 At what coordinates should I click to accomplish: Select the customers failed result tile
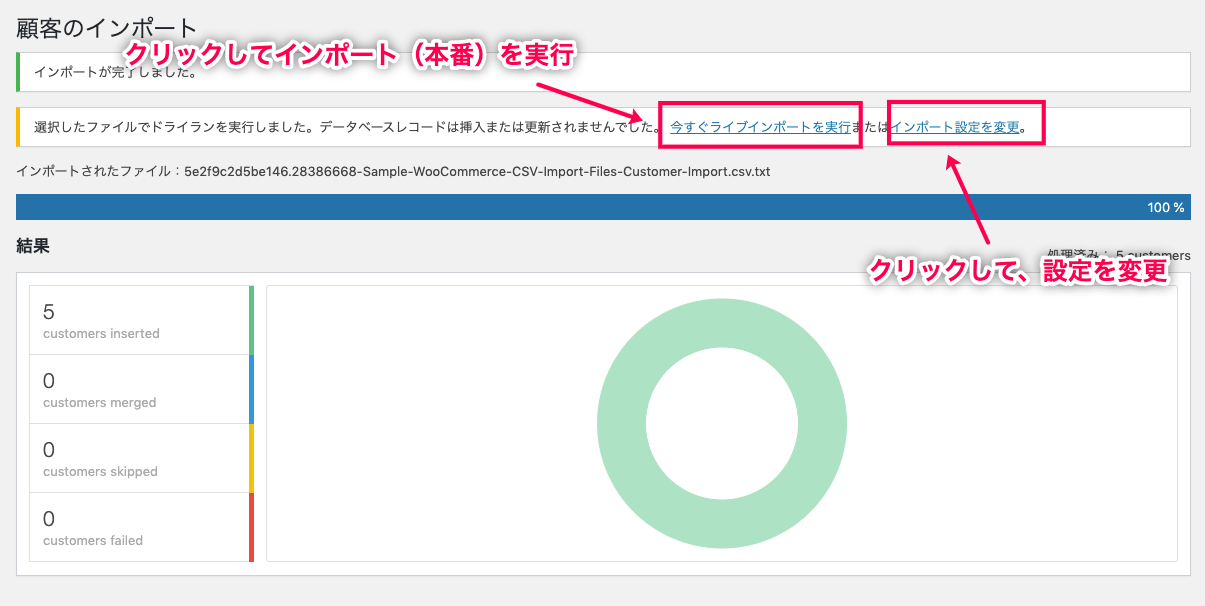(141, 527)
